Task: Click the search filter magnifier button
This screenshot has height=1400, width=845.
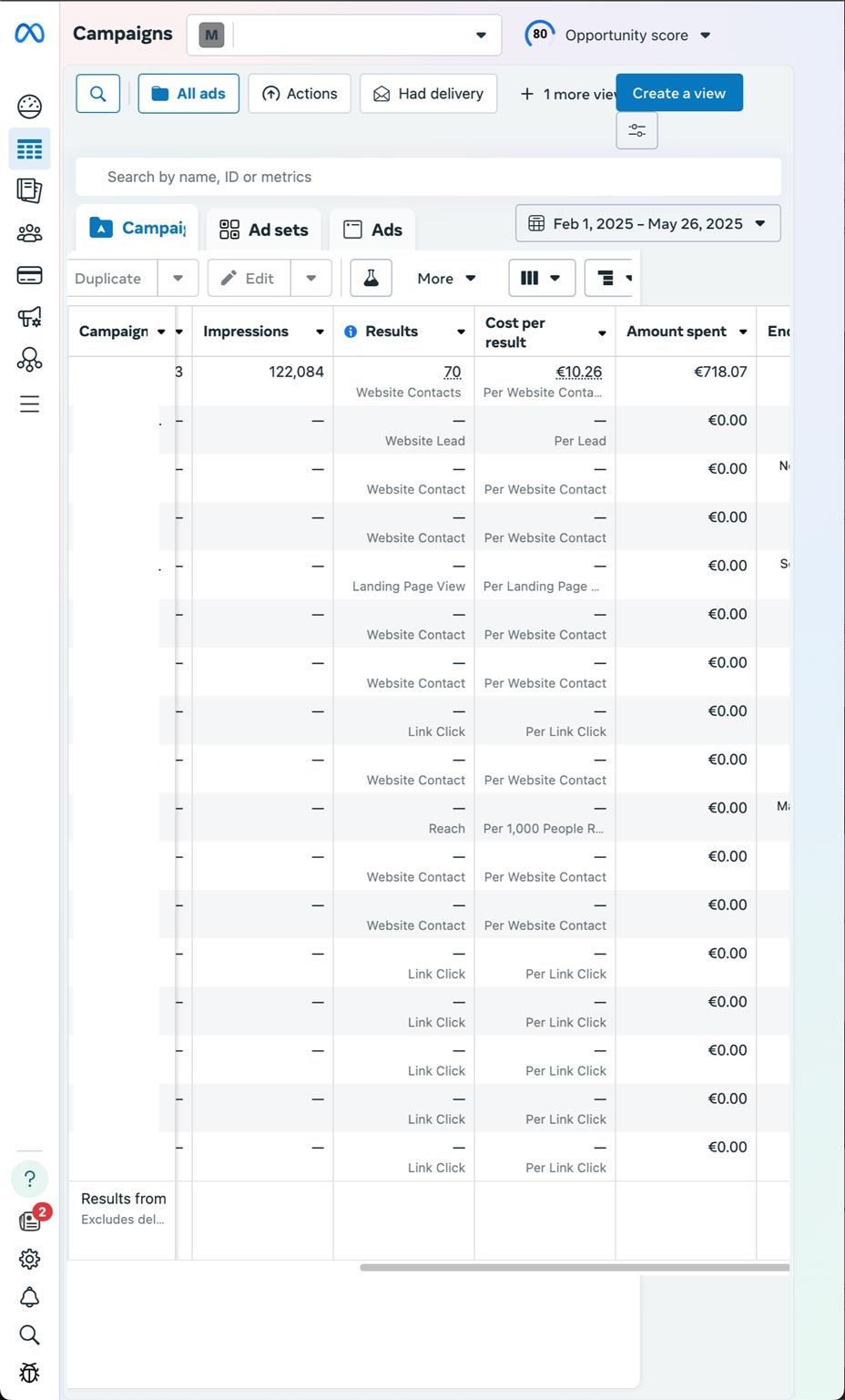Action: 98,93
